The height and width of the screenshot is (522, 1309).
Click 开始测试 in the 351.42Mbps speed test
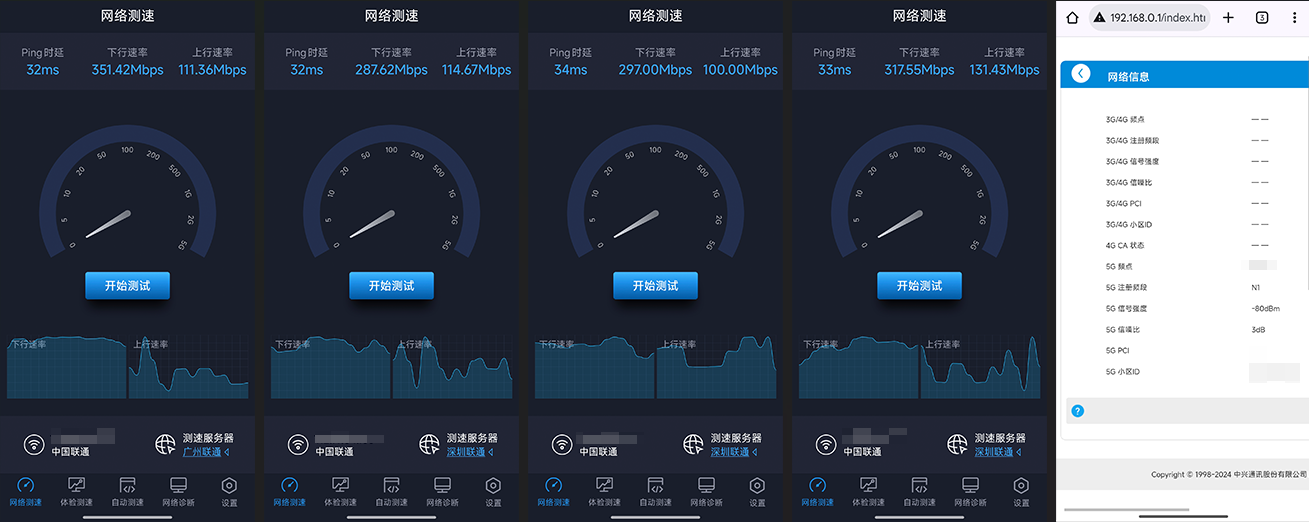coord(127,285)
